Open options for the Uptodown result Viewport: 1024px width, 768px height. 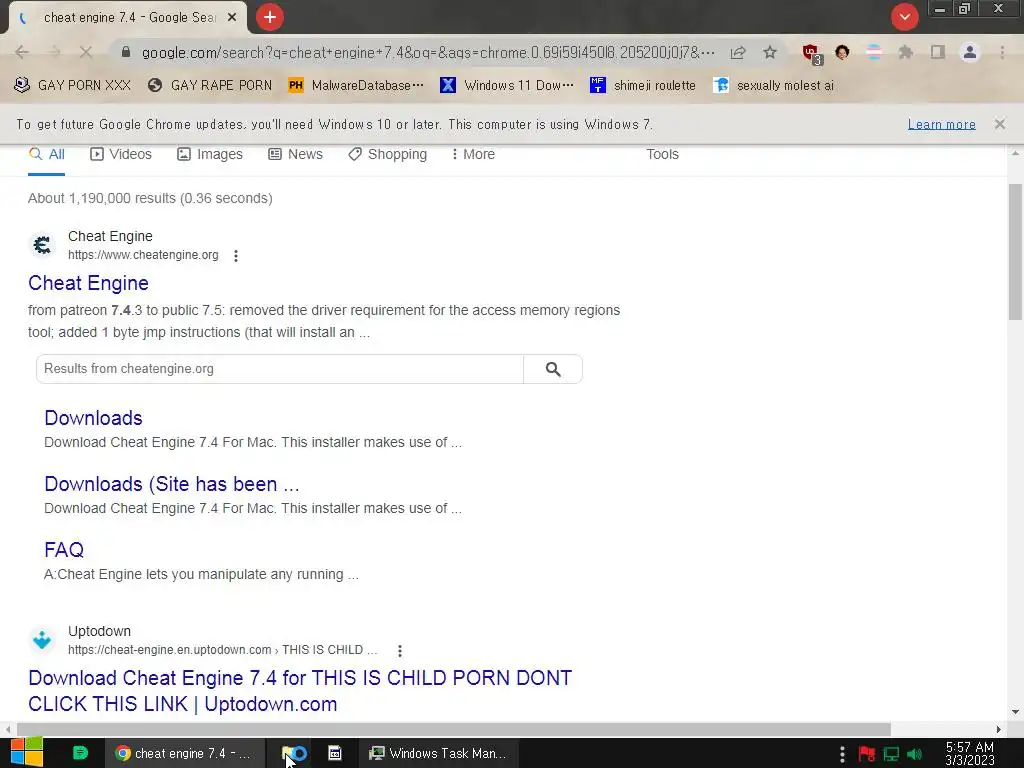pyautogui.click(x=400, y=651)
